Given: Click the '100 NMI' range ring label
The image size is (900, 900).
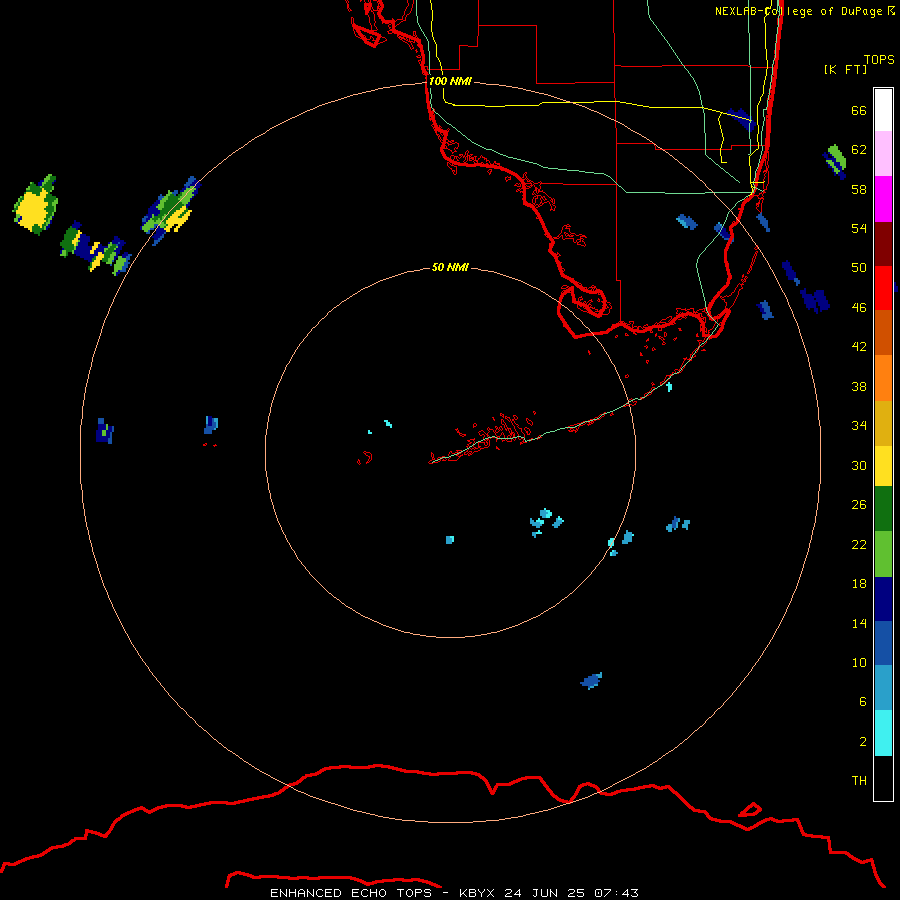Looking at the screenshot, I should (x=450, y=81).
